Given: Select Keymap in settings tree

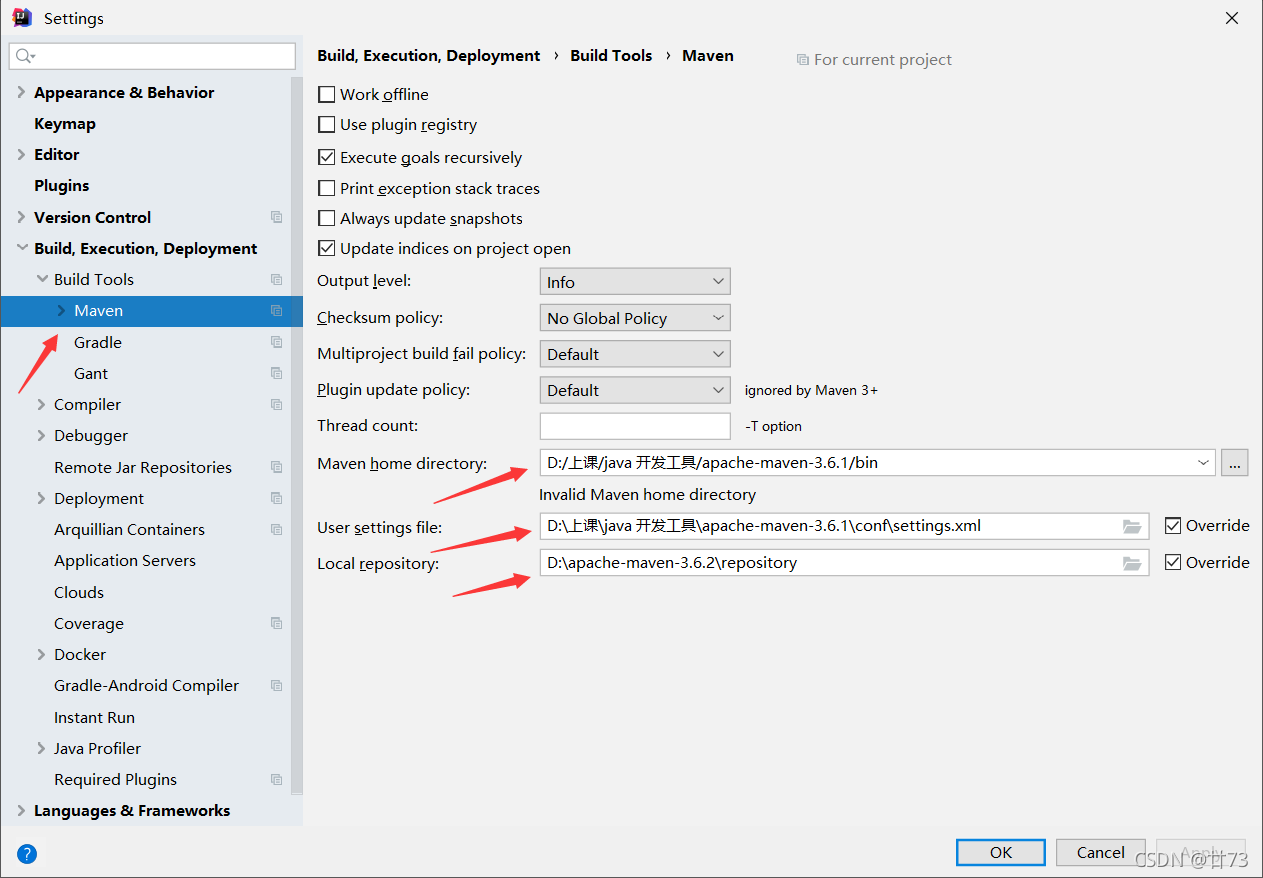Looking at the screenshot, I should point(65,124).
